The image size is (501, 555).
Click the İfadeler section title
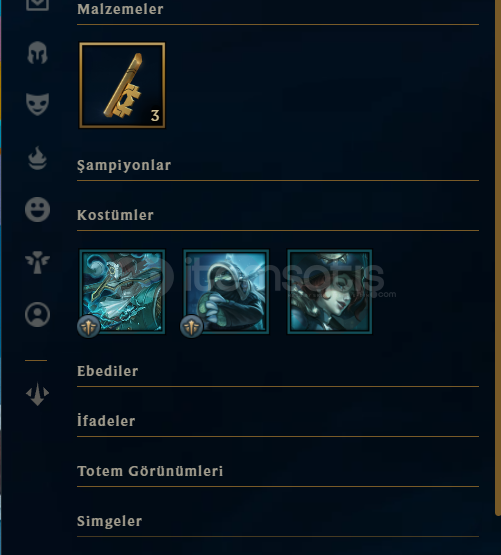[x=106, y=420]
